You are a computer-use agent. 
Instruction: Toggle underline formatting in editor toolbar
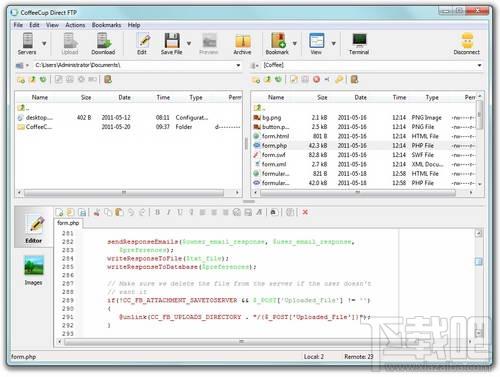pyautogui.click(x=180, y=212)
